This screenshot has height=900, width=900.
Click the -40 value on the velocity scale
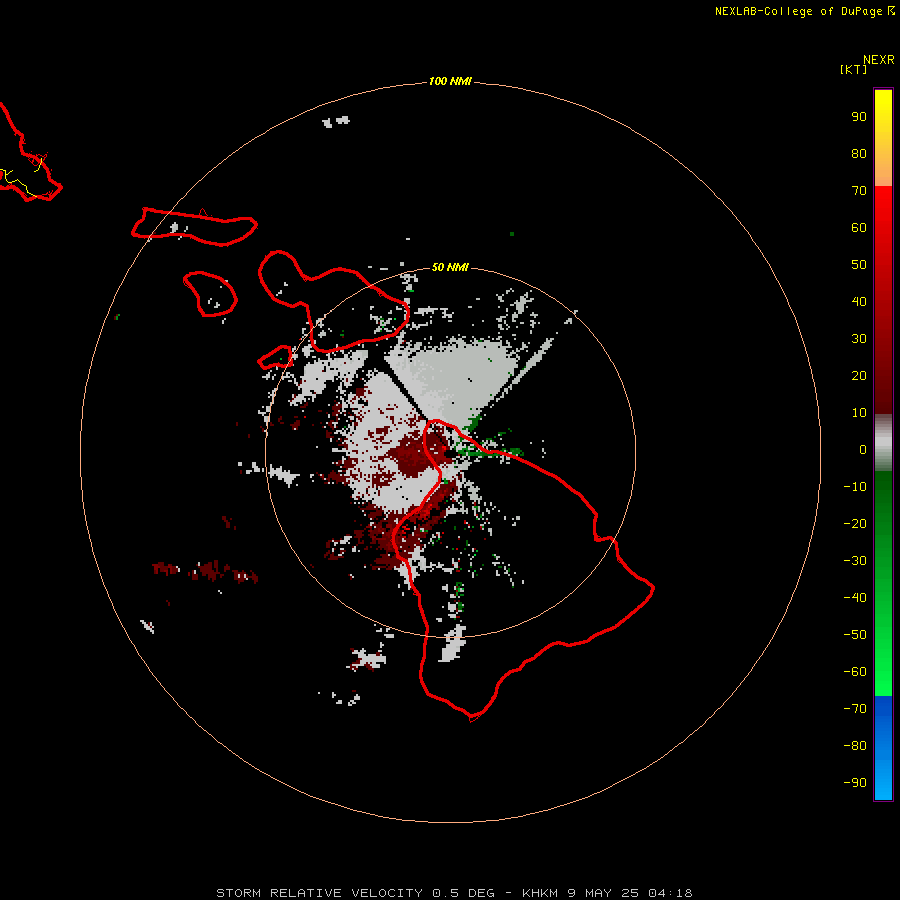[x=855, y=598]
